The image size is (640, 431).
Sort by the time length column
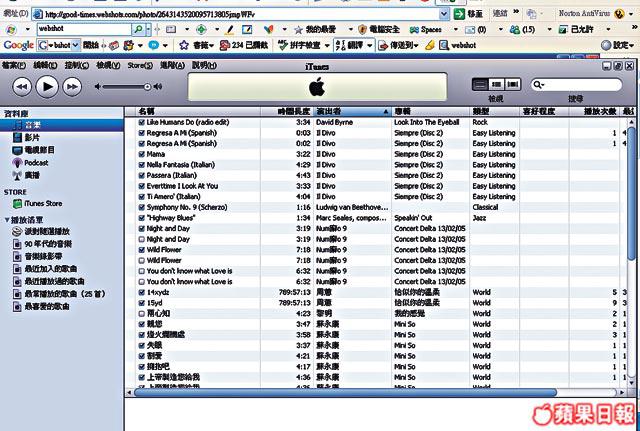click(x=287, y=111)
